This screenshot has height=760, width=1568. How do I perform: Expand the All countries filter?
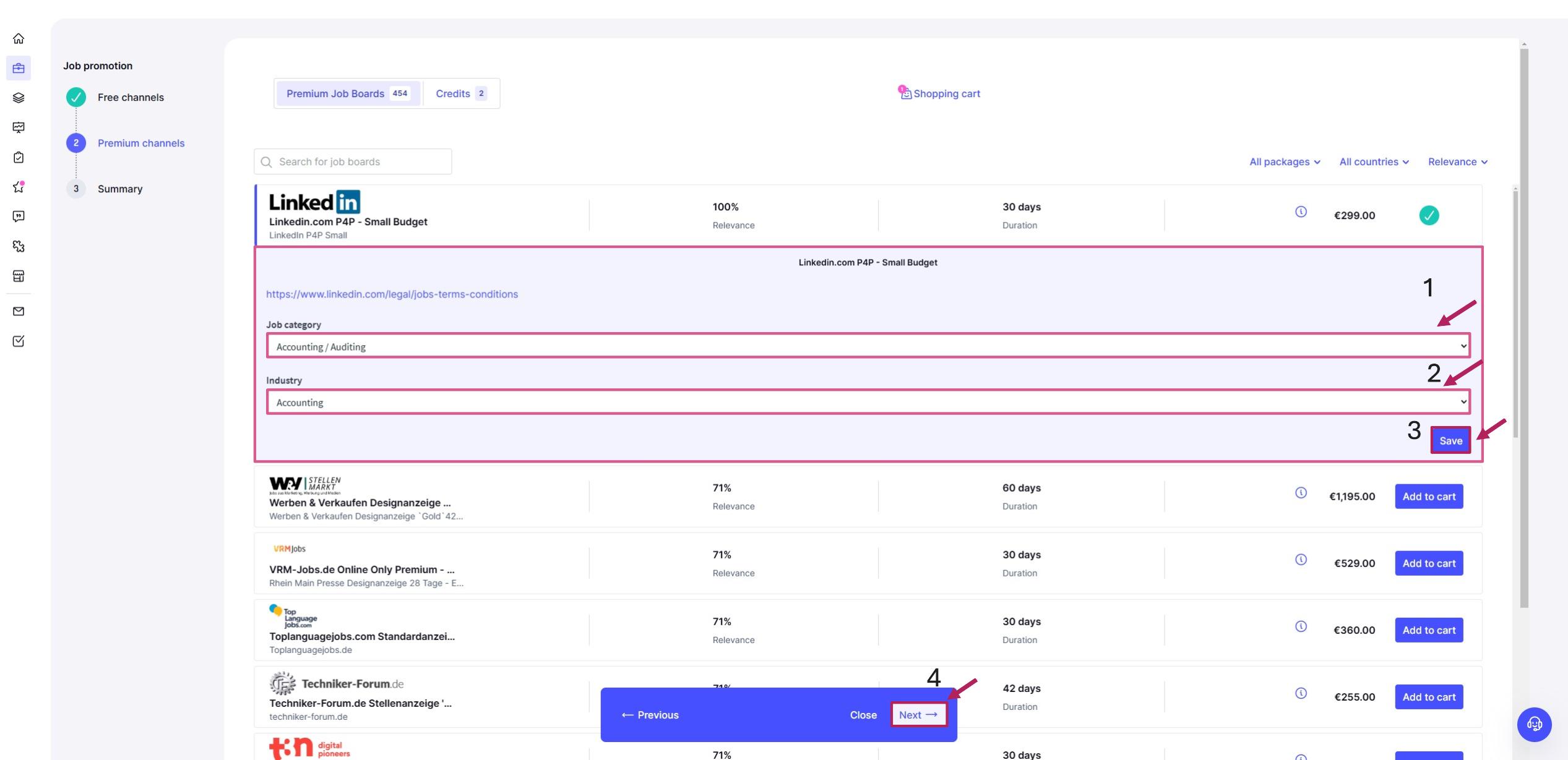tap(1374, 162)
